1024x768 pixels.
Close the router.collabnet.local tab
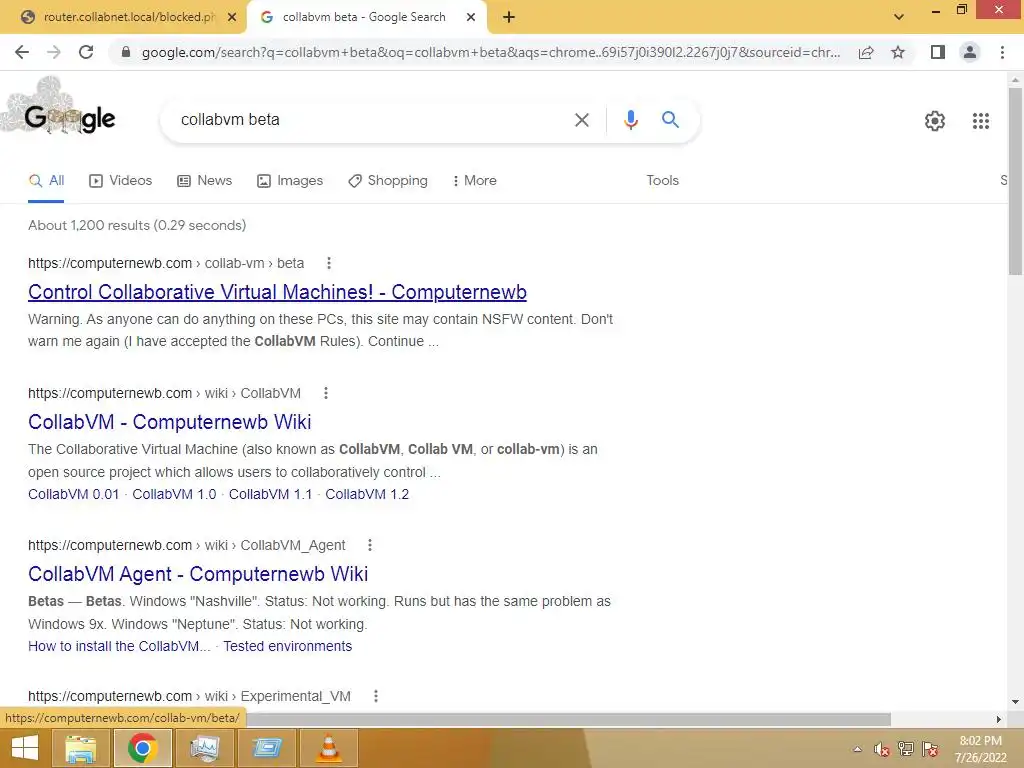point(232,17)
